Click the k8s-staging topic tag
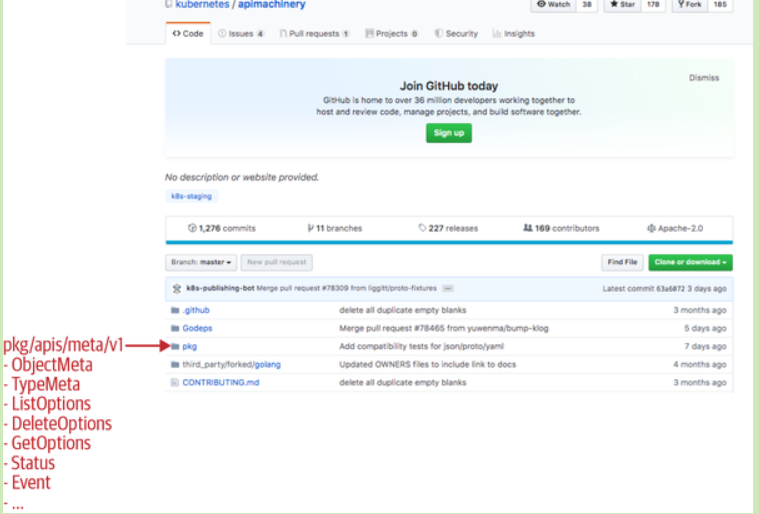The image size is (759, 514). [x=191, y=196]
